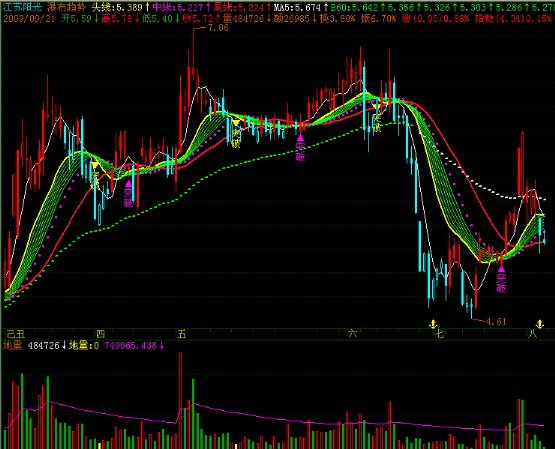Click the purple 749965.438 value
This screenshot has width=555, height=449.
click(x=131, y=345)
